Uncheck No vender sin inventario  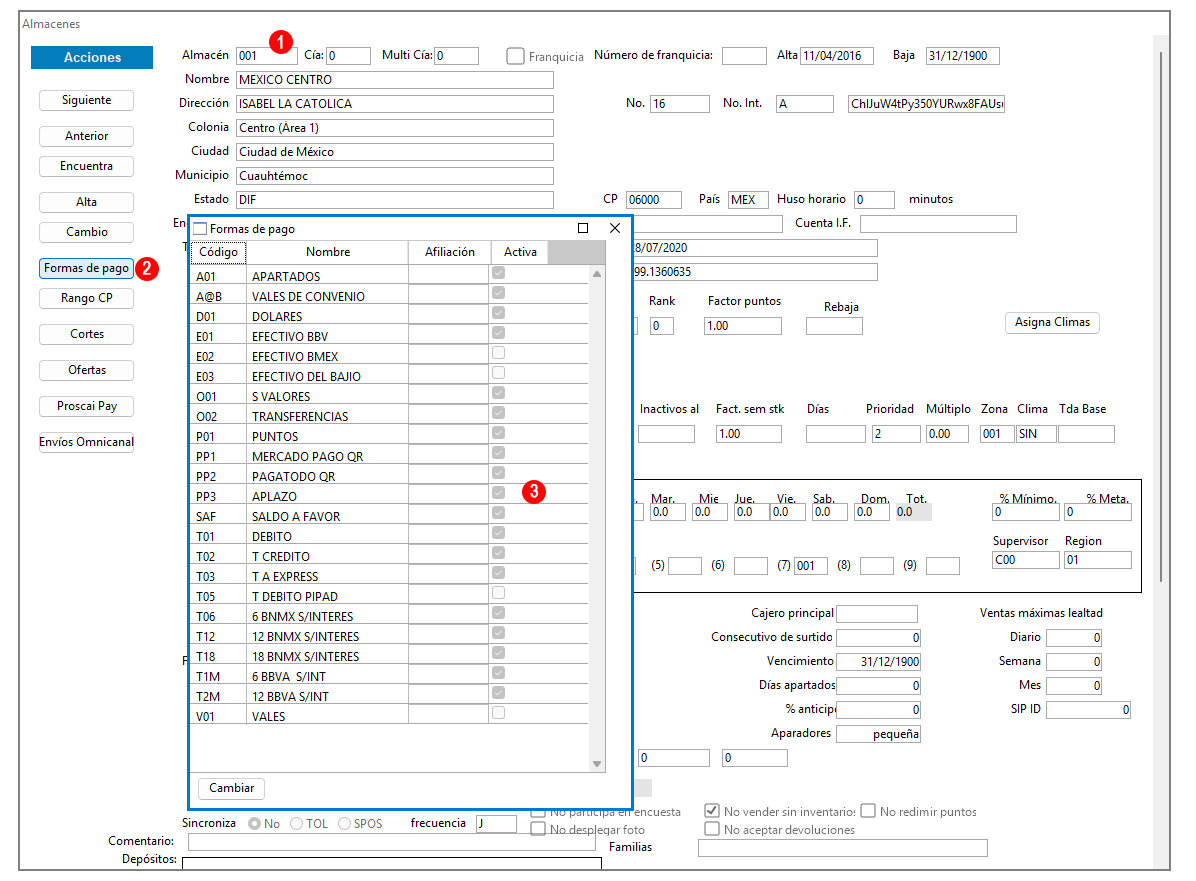pyautogui.click(x=712, y=811)
